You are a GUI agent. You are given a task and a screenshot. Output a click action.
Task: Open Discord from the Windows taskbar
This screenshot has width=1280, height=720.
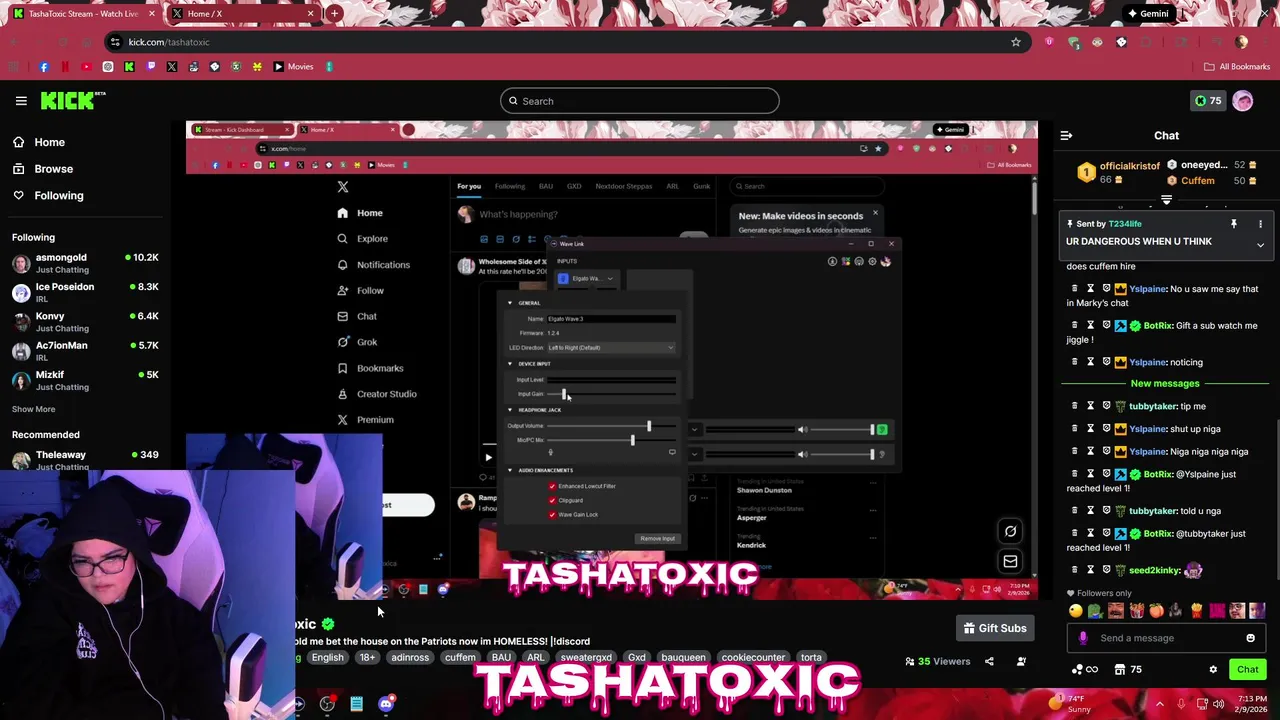coord(386,704)
